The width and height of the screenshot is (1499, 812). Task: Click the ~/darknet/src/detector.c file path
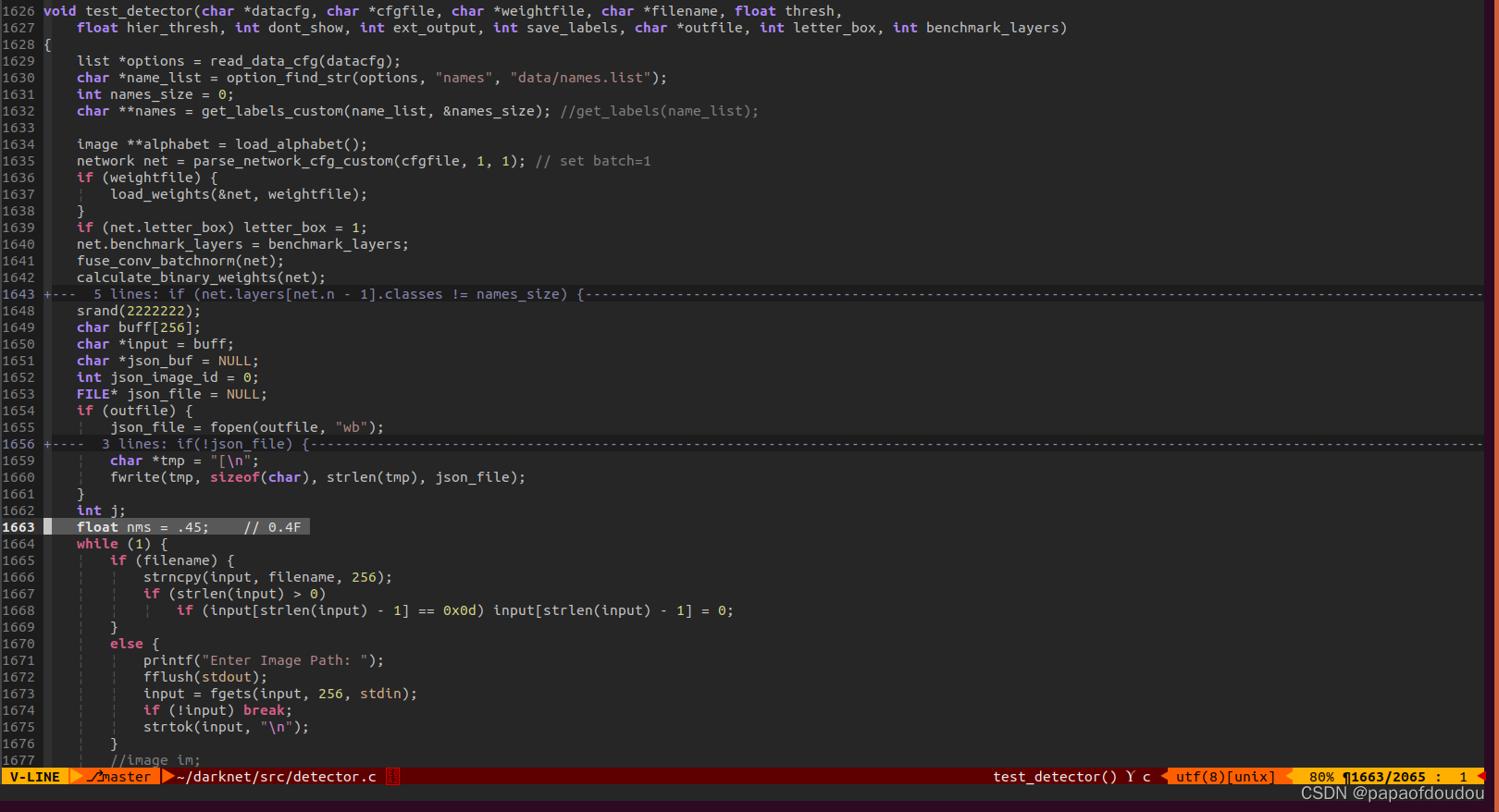click(x=276, y=777)
